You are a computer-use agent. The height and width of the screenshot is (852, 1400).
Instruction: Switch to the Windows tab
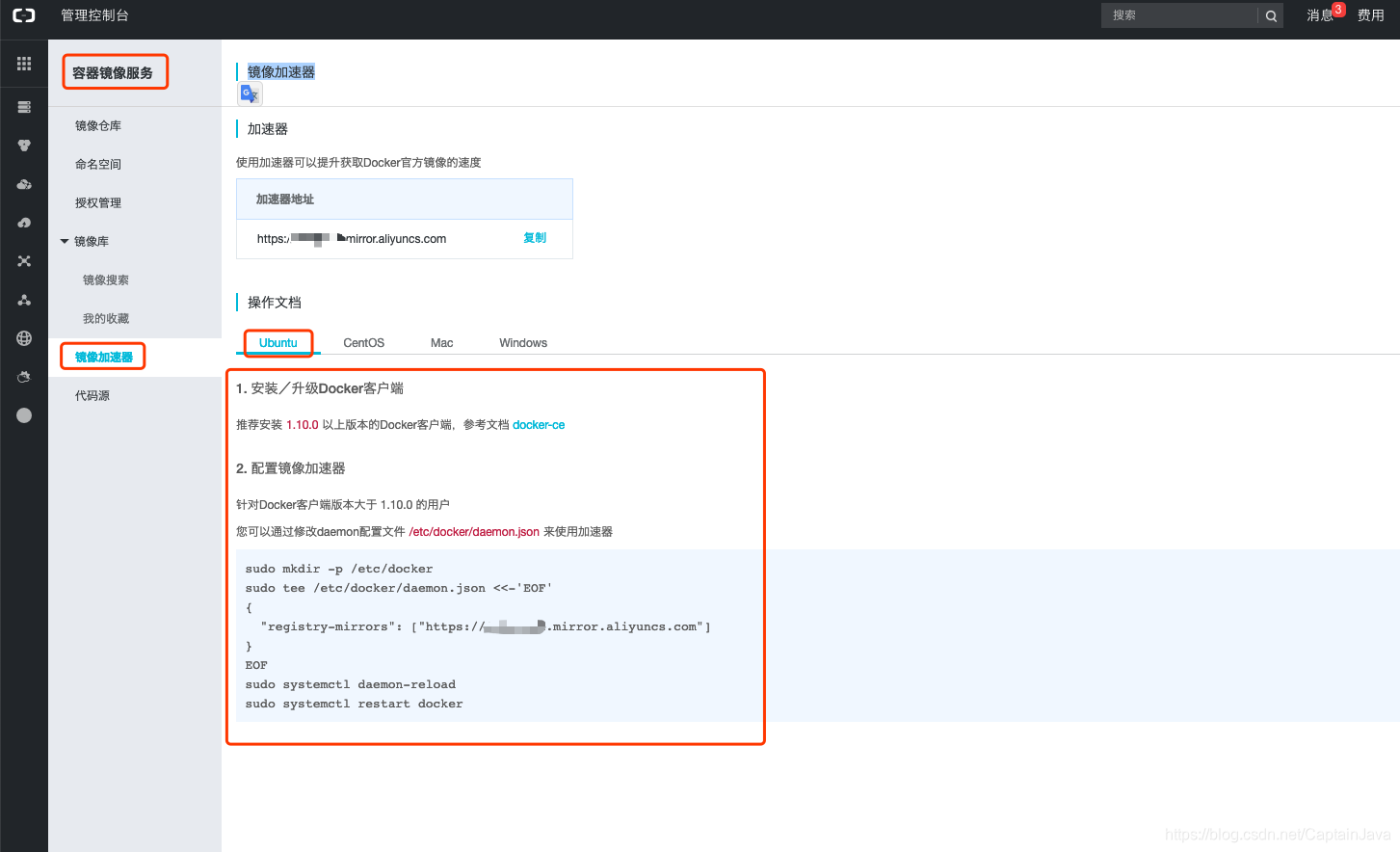[523, 343]
